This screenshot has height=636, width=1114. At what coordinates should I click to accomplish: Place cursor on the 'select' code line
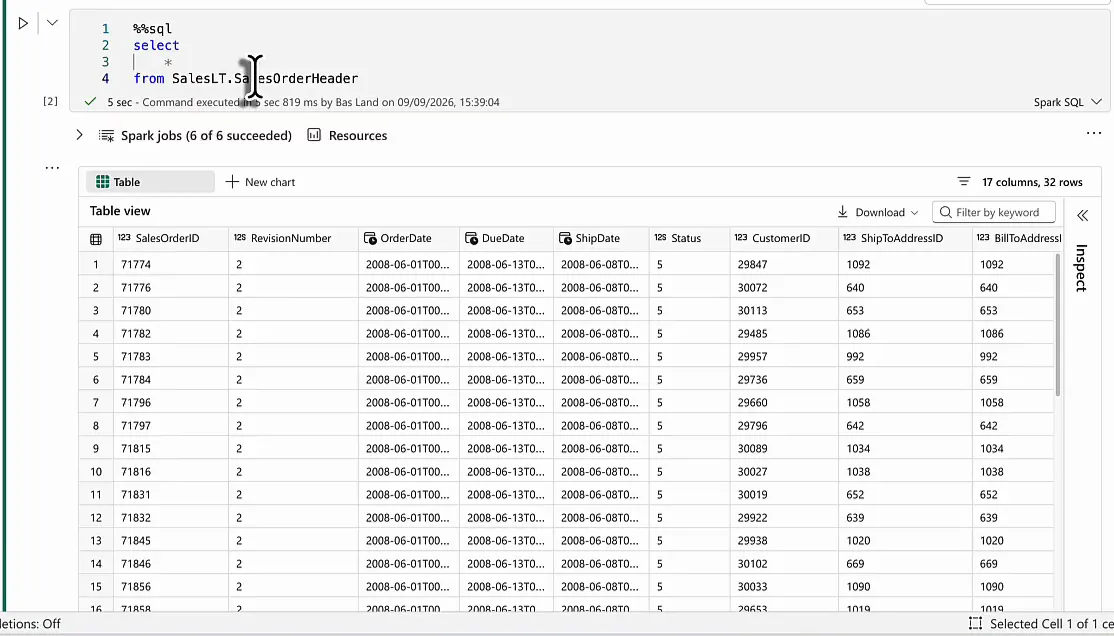click(156, 45)
